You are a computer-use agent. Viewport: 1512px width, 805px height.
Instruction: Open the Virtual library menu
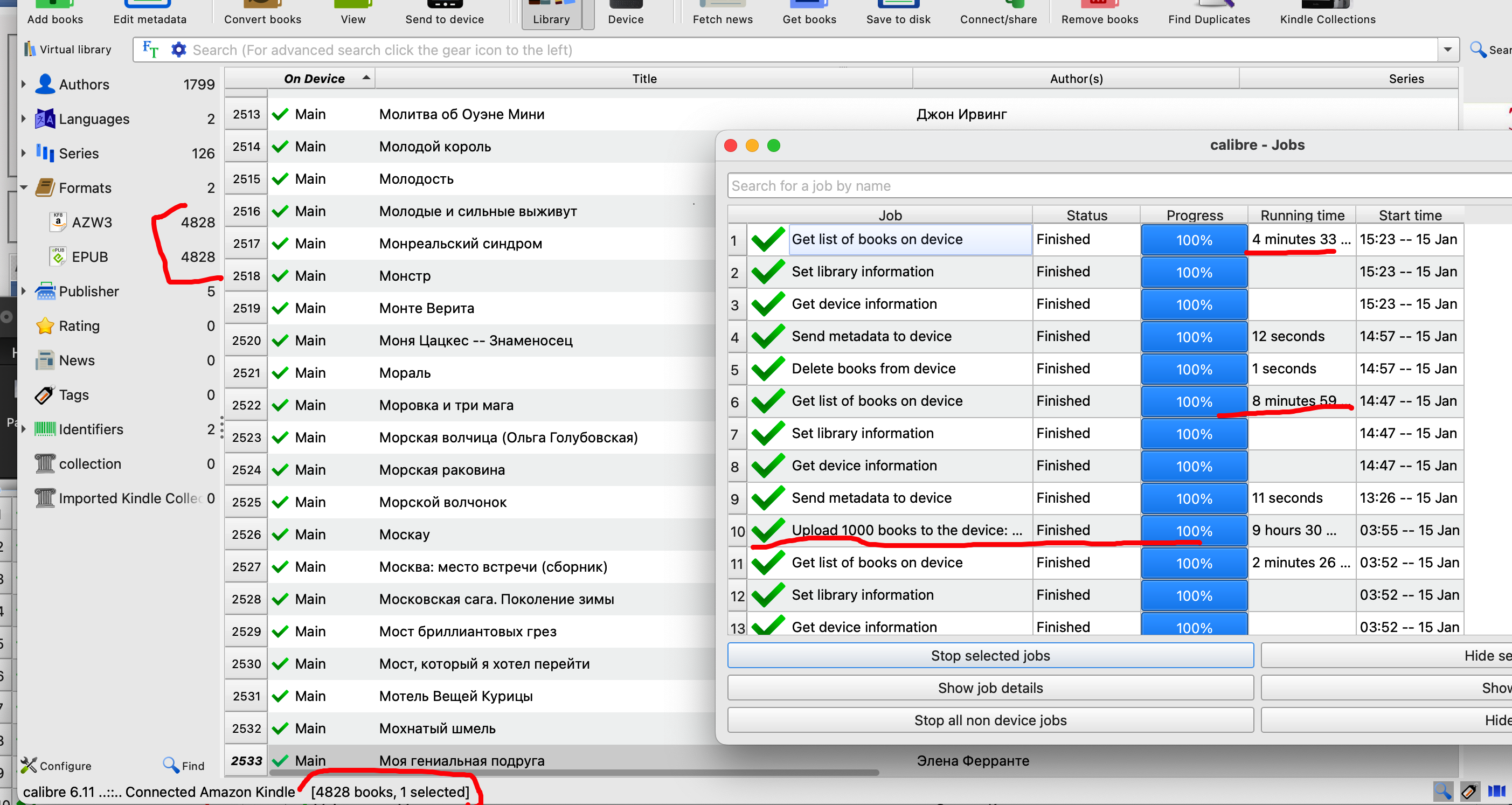pos(67,49)
